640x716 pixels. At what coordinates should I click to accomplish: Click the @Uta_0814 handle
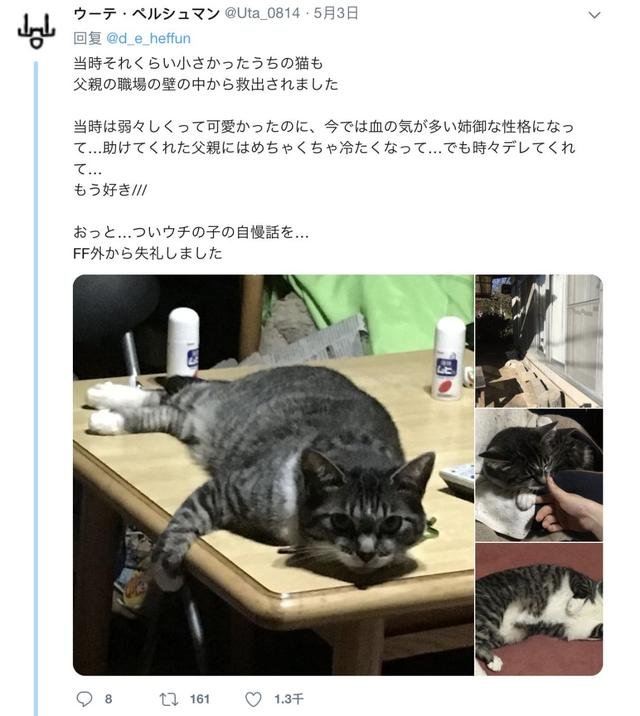(262, 14)
